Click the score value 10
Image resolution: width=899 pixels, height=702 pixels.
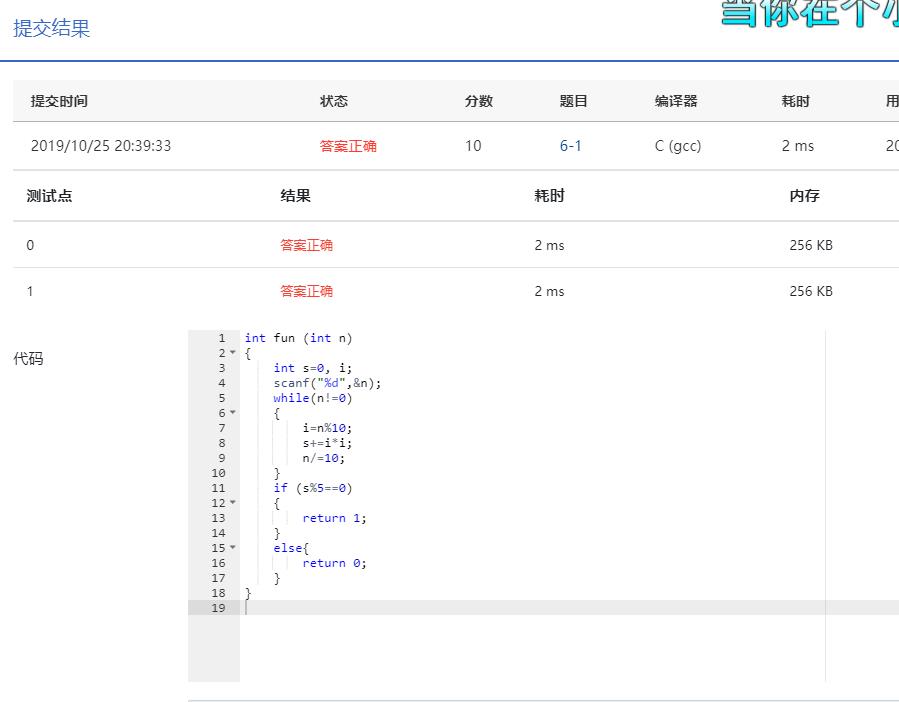(473, 146)
